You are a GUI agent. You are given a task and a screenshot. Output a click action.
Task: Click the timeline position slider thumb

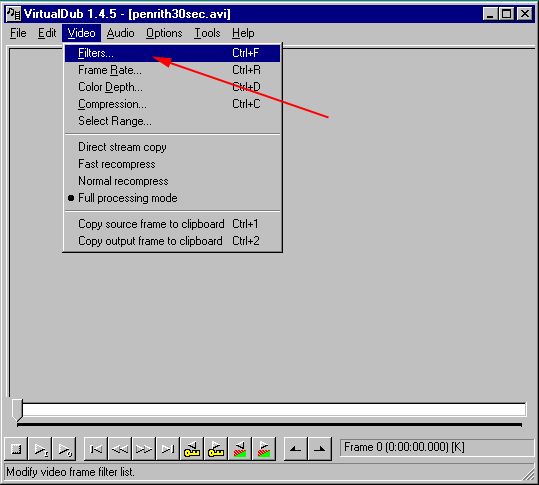[17, 410]
